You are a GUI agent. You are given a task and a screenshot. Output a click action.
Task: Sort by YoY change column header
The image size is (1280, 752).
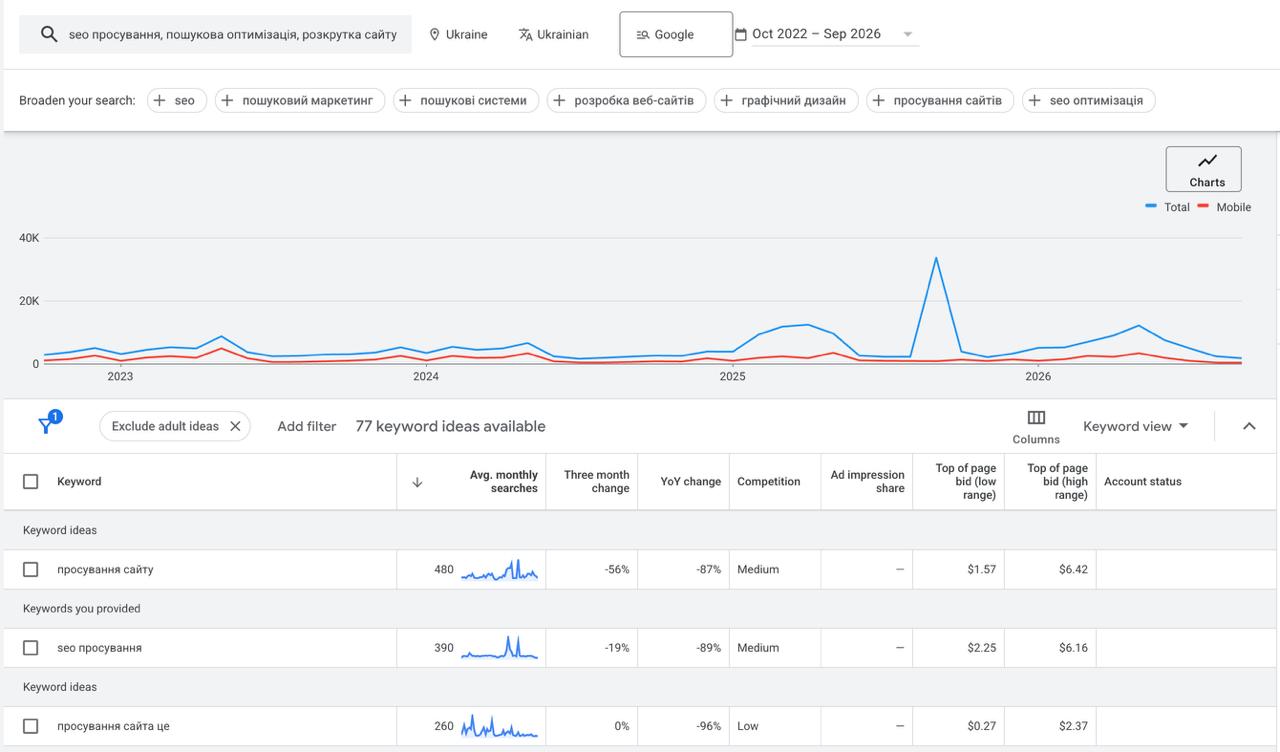coord(691,482)
